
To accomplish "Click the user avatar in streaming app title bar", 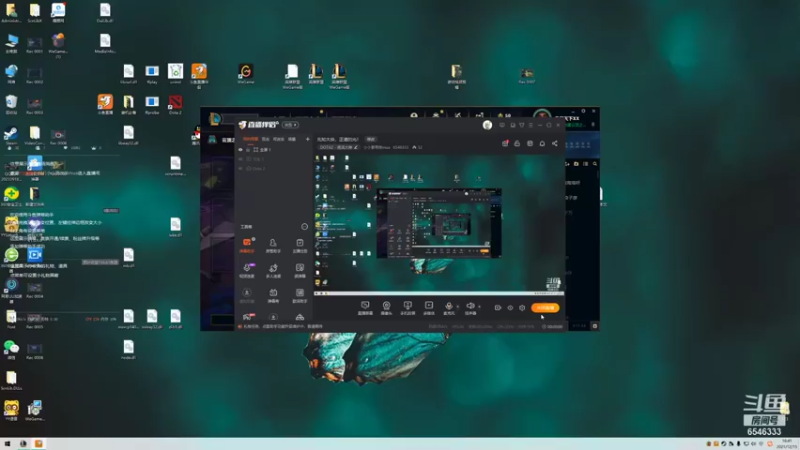I will coord(487,125).
